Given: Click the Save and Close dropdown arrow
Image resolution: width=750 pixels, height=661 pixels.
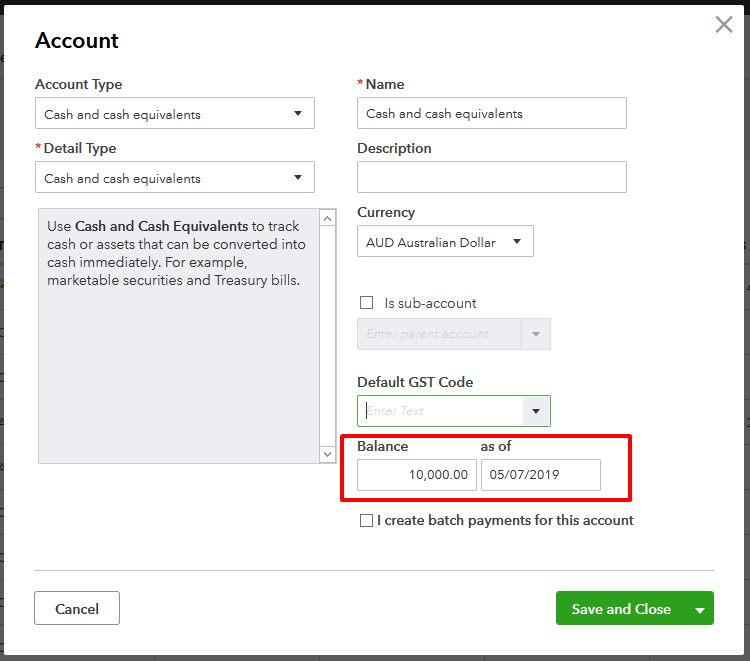Looking at the screenshot, I should (x=700, y=609).
